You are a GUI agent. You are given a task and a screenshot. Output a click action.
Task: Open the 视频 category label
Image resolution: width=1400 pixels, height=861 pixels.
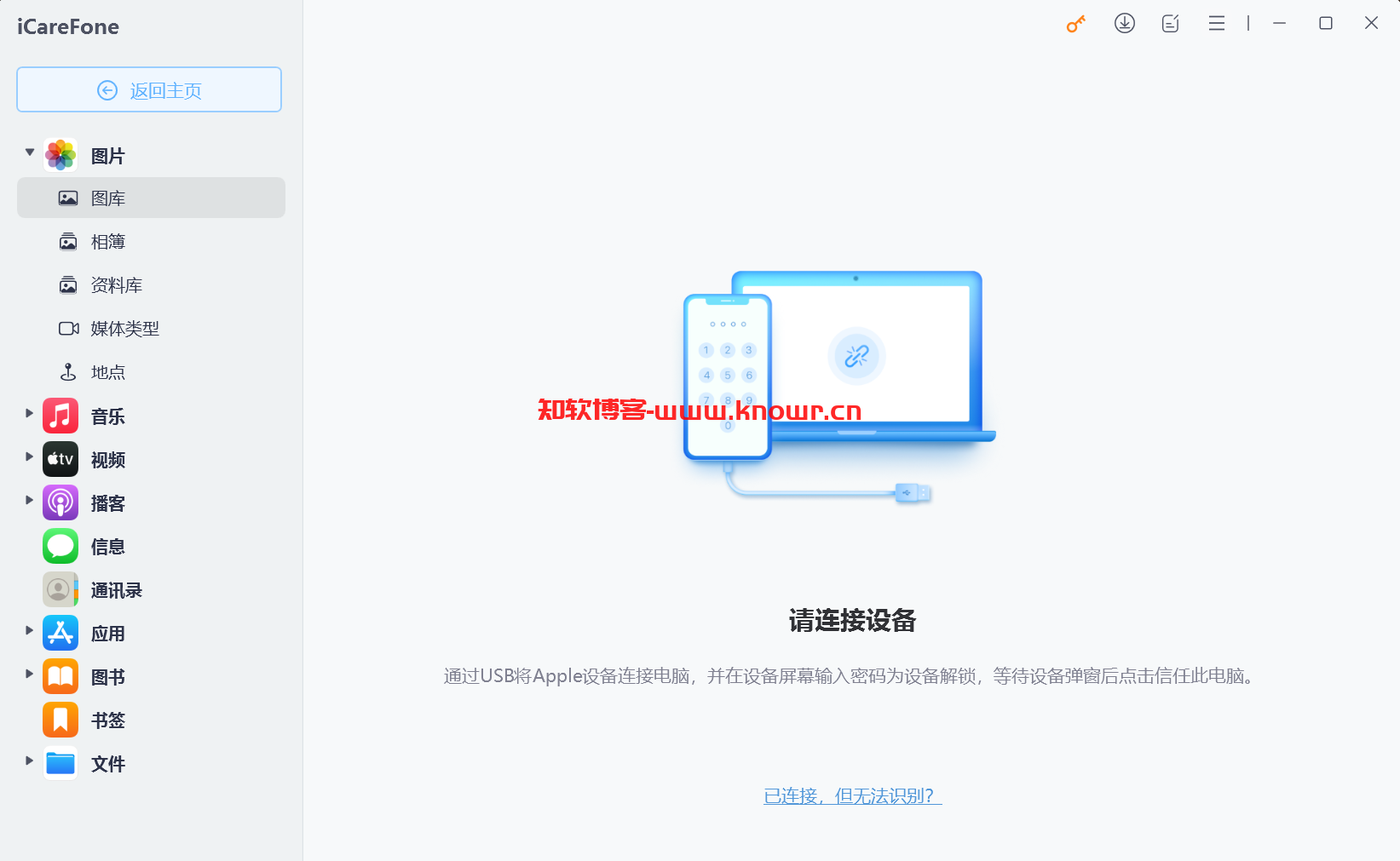(108, 460)
